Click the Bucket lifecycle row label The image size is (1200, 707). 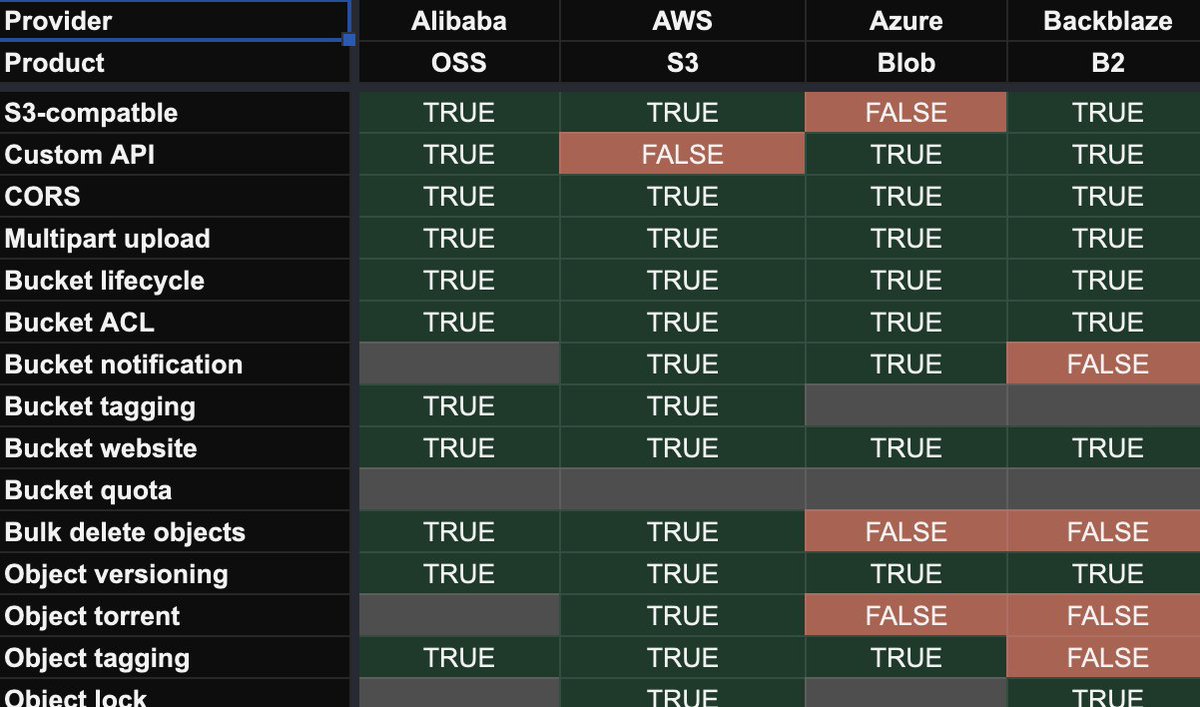175,280
